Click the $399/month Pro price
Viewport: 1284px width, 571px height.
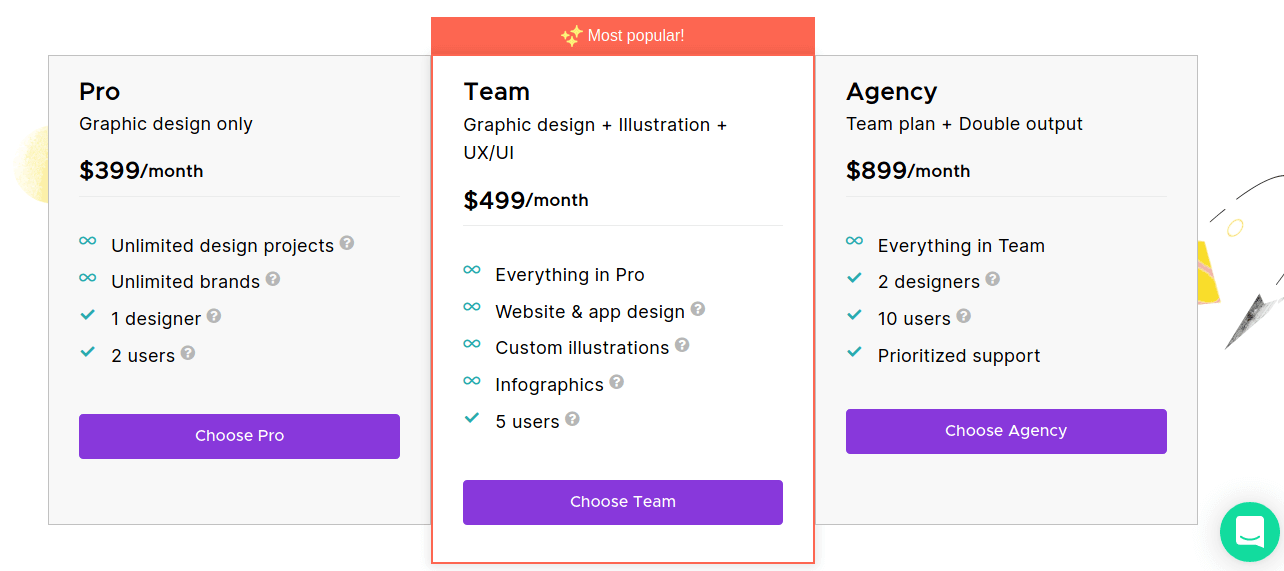pyautogui.click(x=141, y=171)
